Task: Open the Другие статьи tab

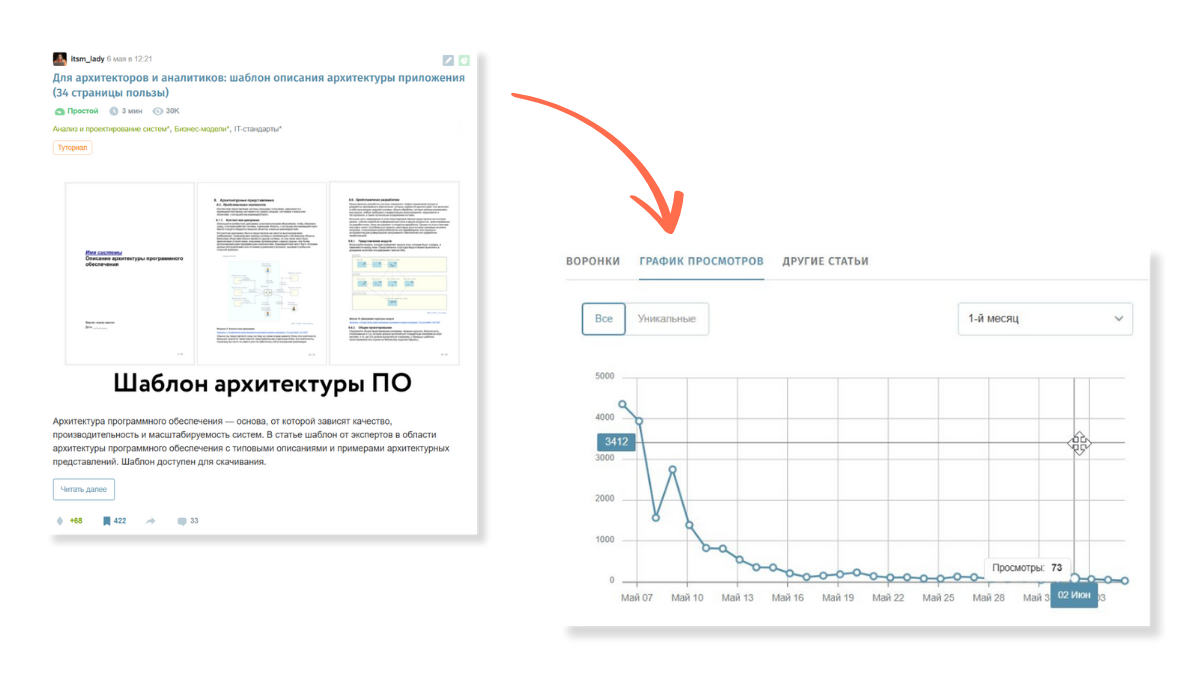Action: click(x=825, y=261)
